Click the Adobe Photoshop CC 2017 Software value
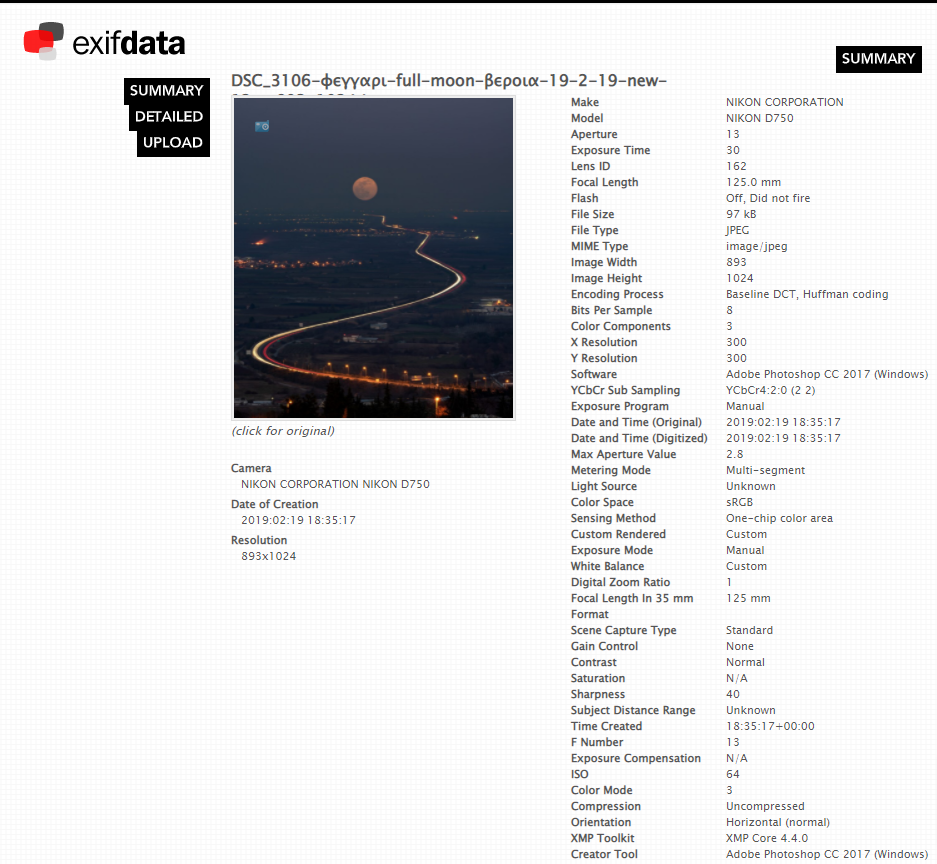 click(x=826, y=374)
